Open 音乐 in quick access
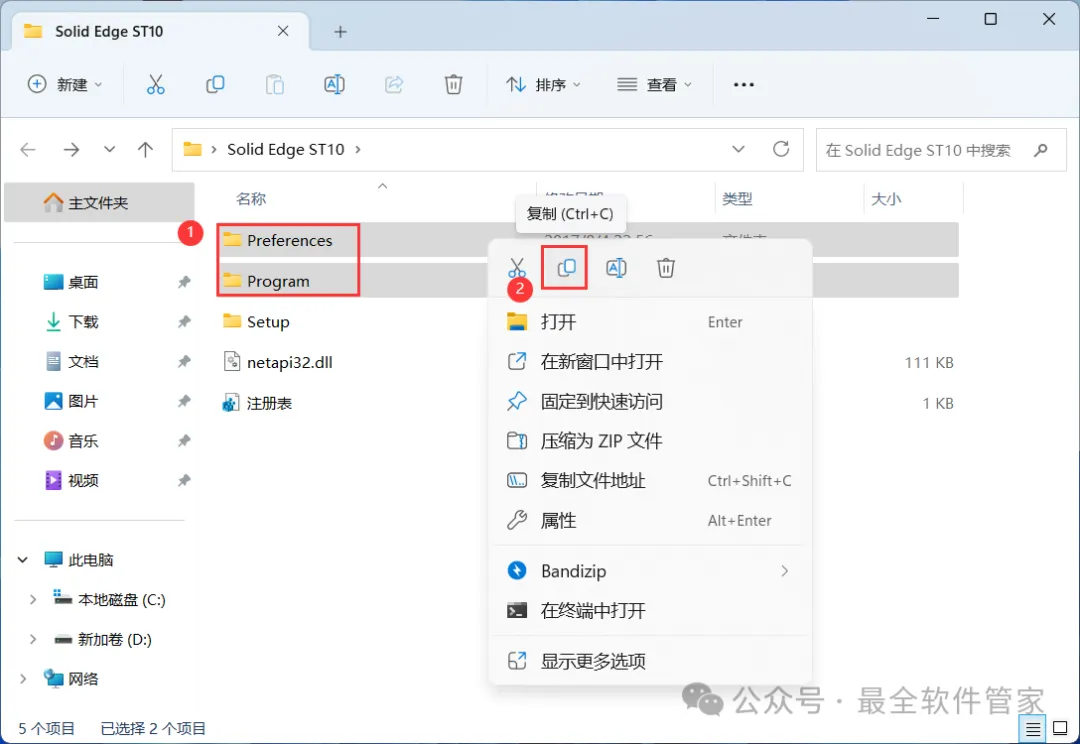 pyautogui.click(x=83, y=441)
